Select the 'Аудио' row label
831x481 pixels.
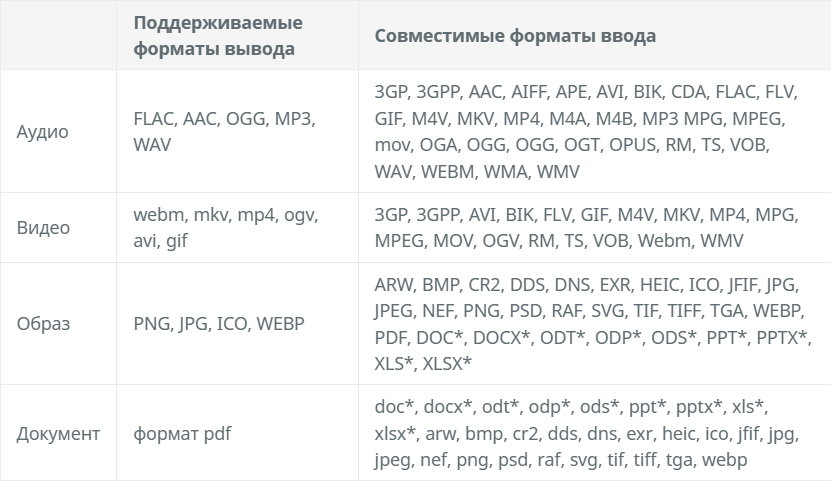click(x=43, y=131)
